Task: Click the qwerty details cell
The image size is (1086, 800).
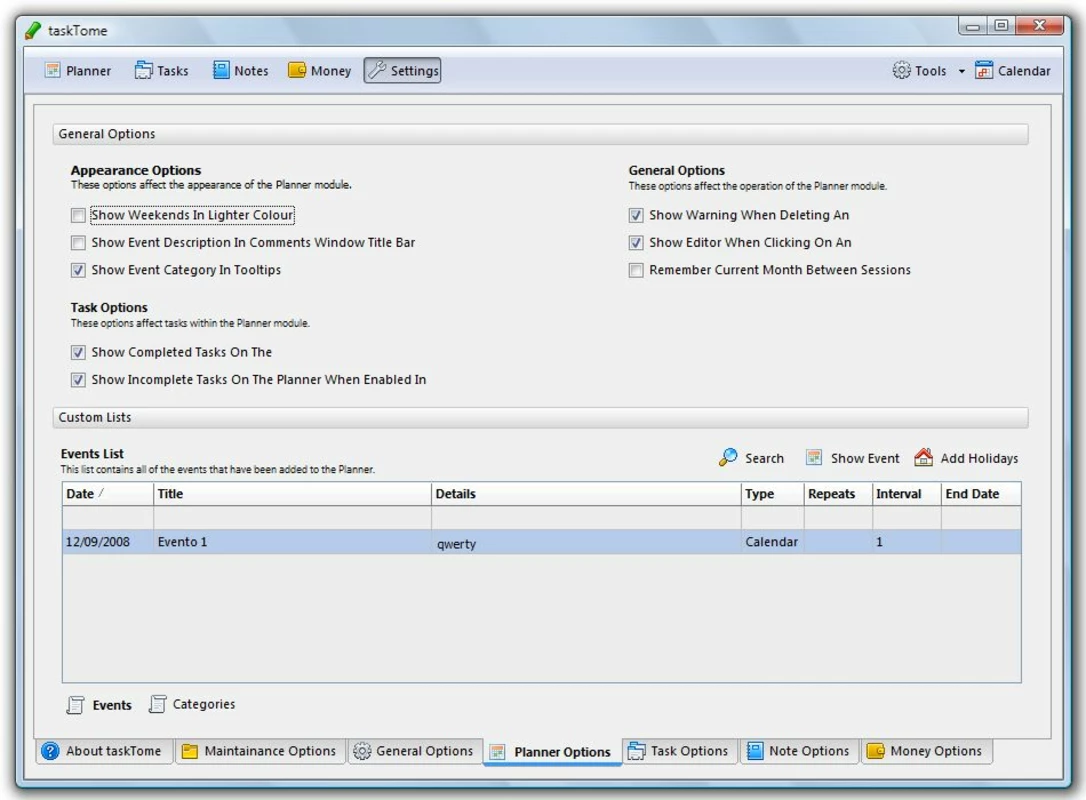Action: click(x=586, y=542)
